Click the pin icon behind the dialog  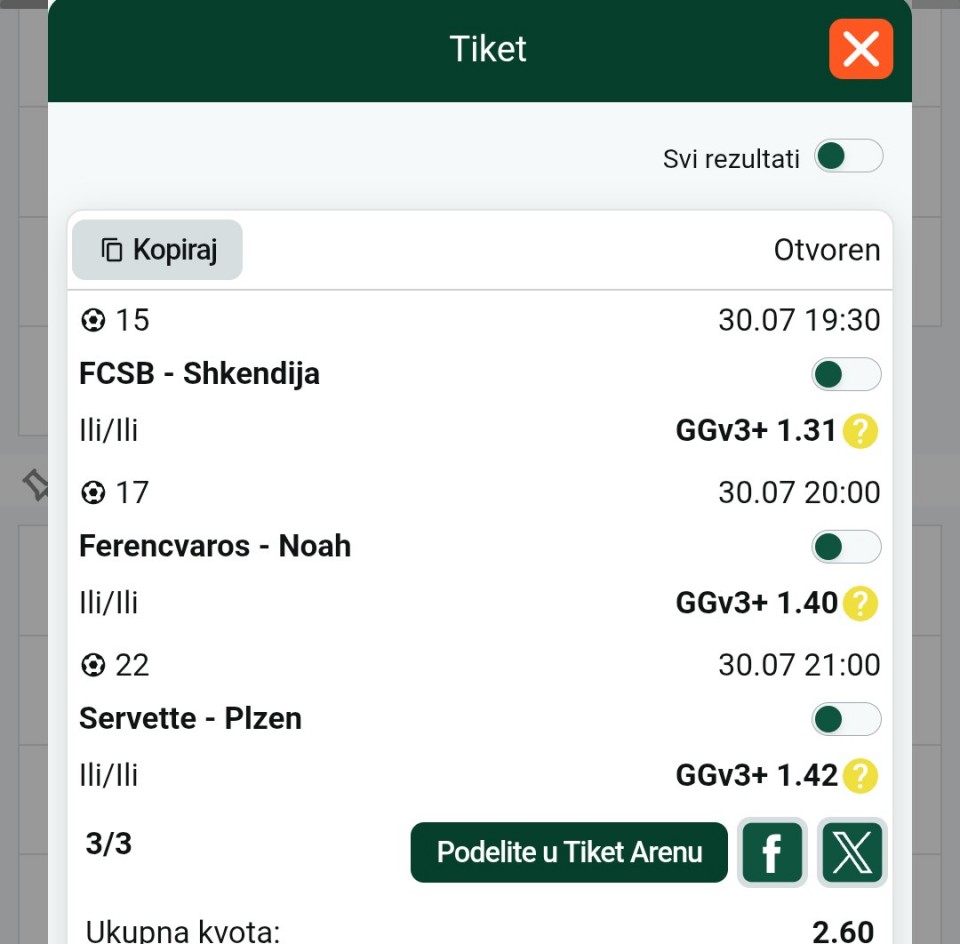(x=36, y=485)
